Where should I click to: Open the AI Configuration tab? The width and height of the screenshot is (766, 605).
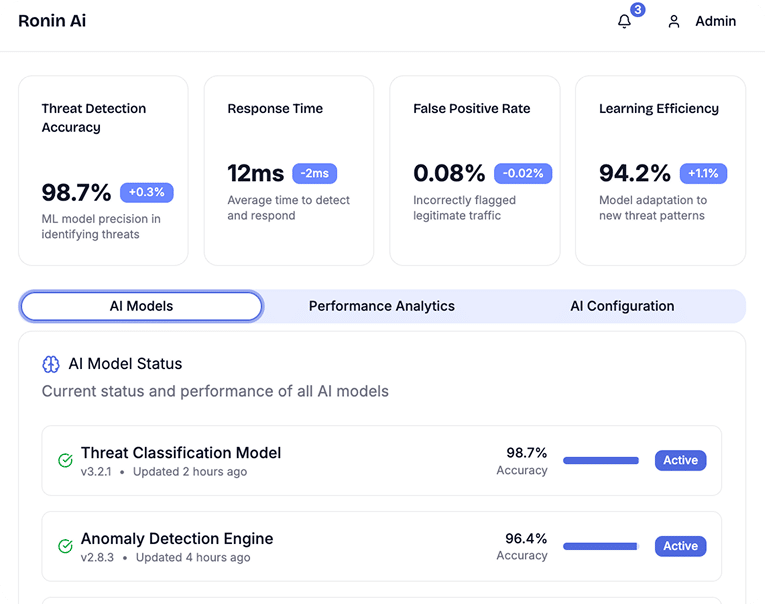(x=622, y=306)
